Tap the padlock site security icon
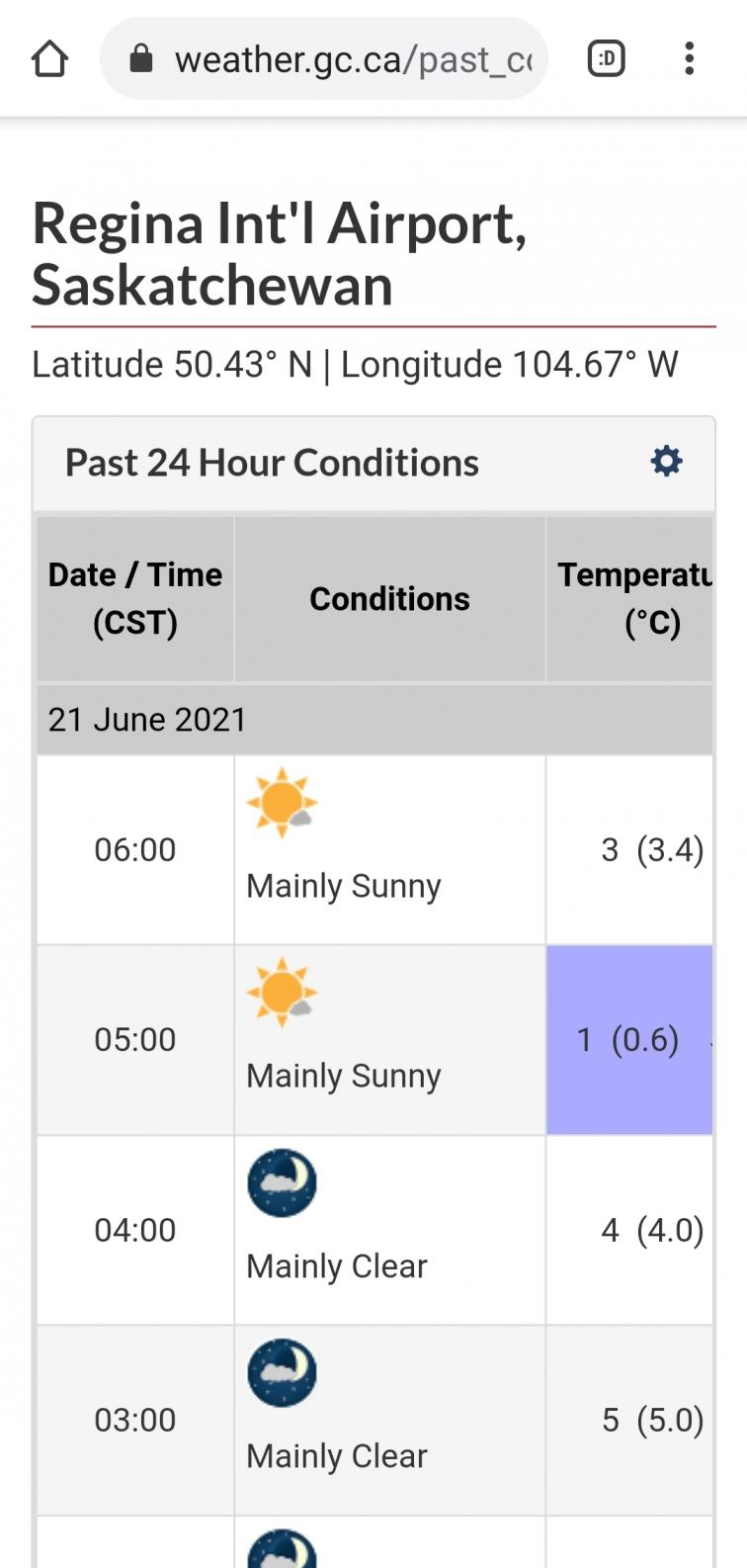The image size is (747, 1568). pos(142,59)
